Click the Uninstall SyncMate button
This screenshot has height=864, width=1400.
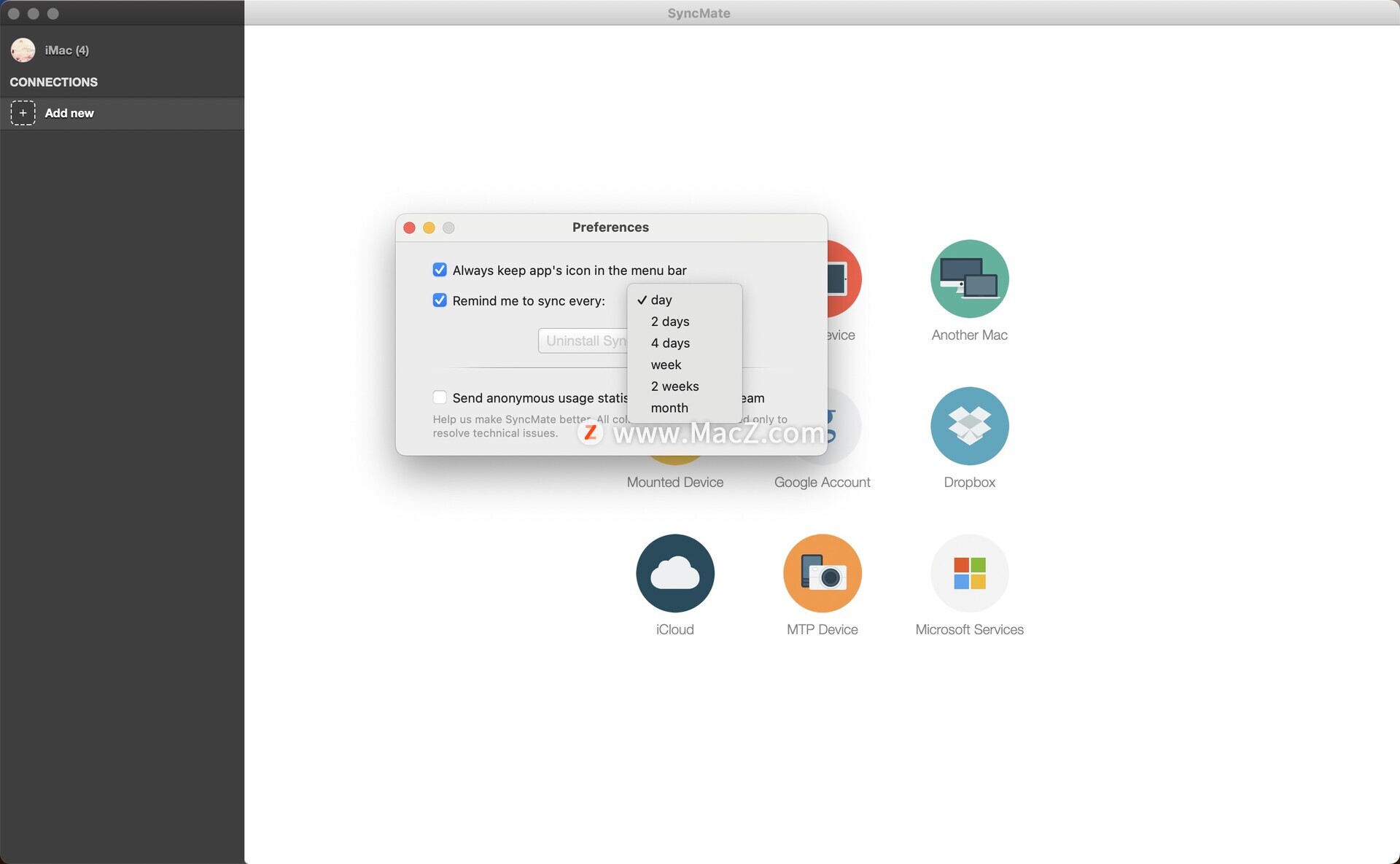coord(583,340)
